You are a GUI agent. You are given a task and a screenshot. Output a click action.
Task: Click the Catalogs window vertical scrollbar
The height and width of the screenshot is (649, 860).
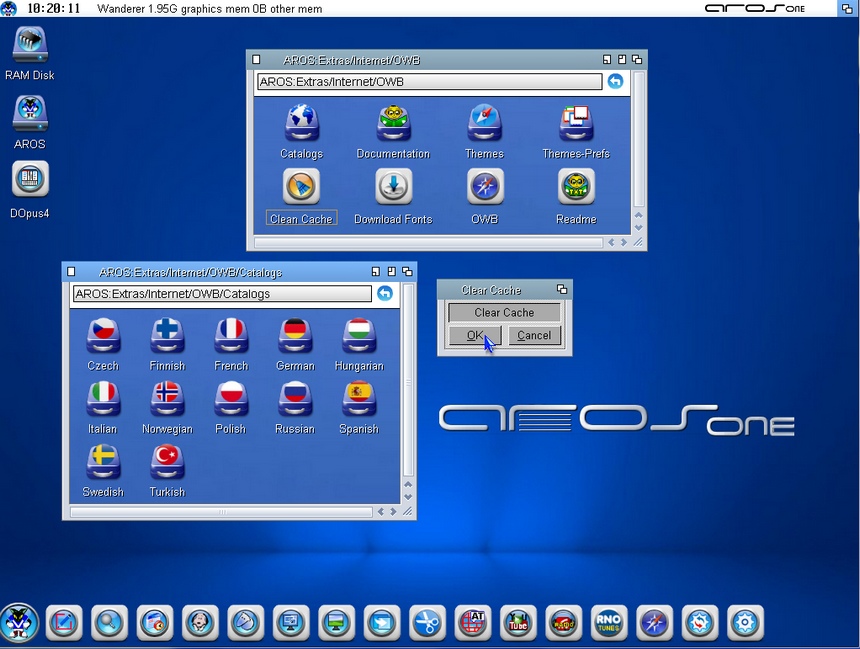408,380
